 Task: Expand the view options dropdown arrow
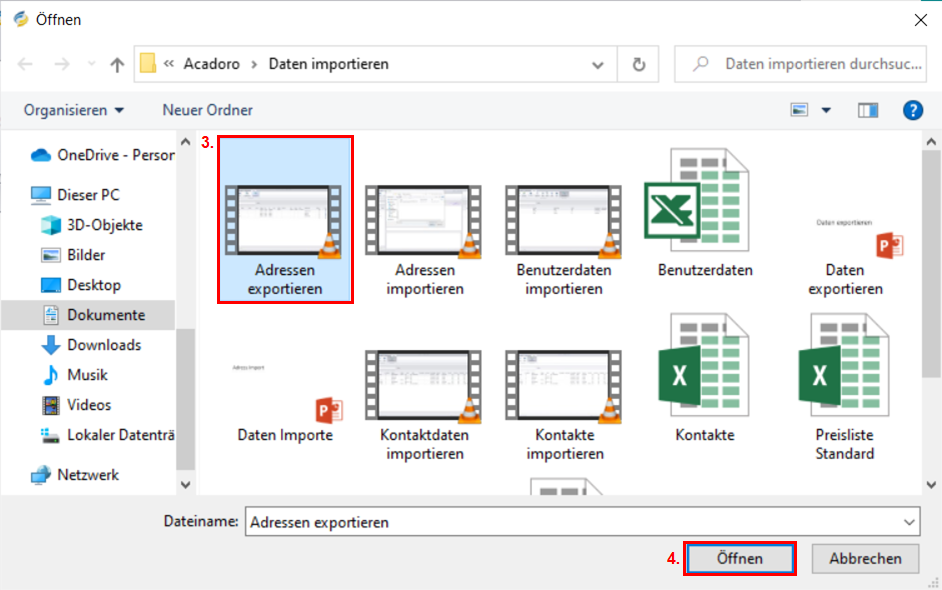click(x=826, y=110)
